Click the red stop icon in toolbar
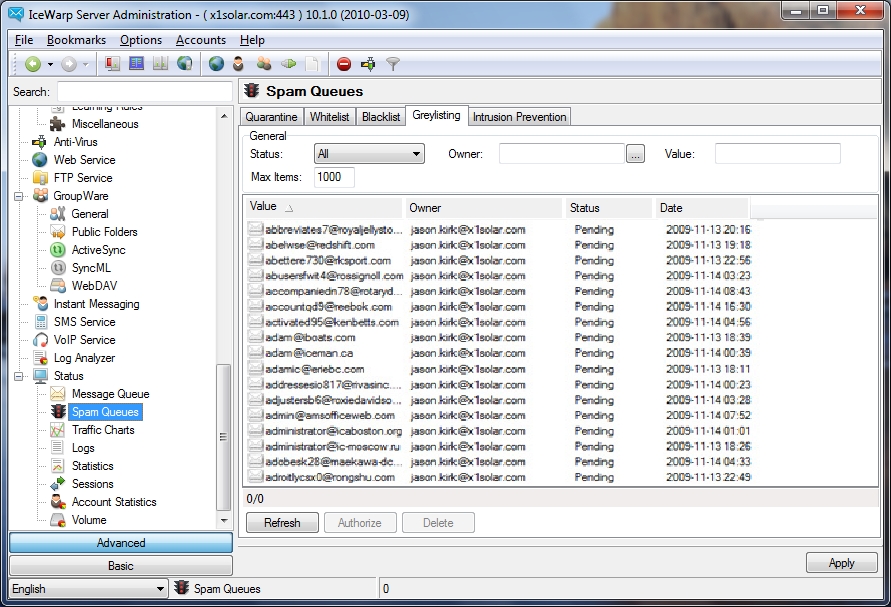The height and width of the screenshot is (607, 891). (x=344, y=64)
